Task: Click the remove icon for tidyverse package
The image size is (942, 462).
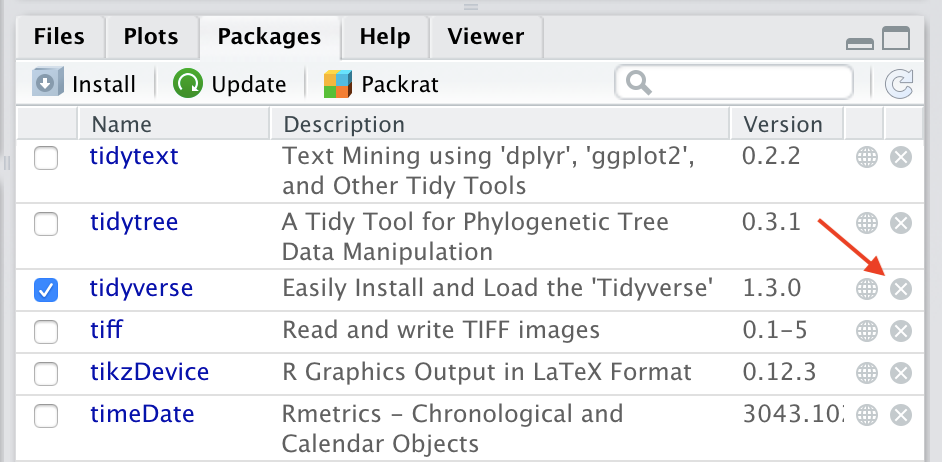Action: [900, 289]
